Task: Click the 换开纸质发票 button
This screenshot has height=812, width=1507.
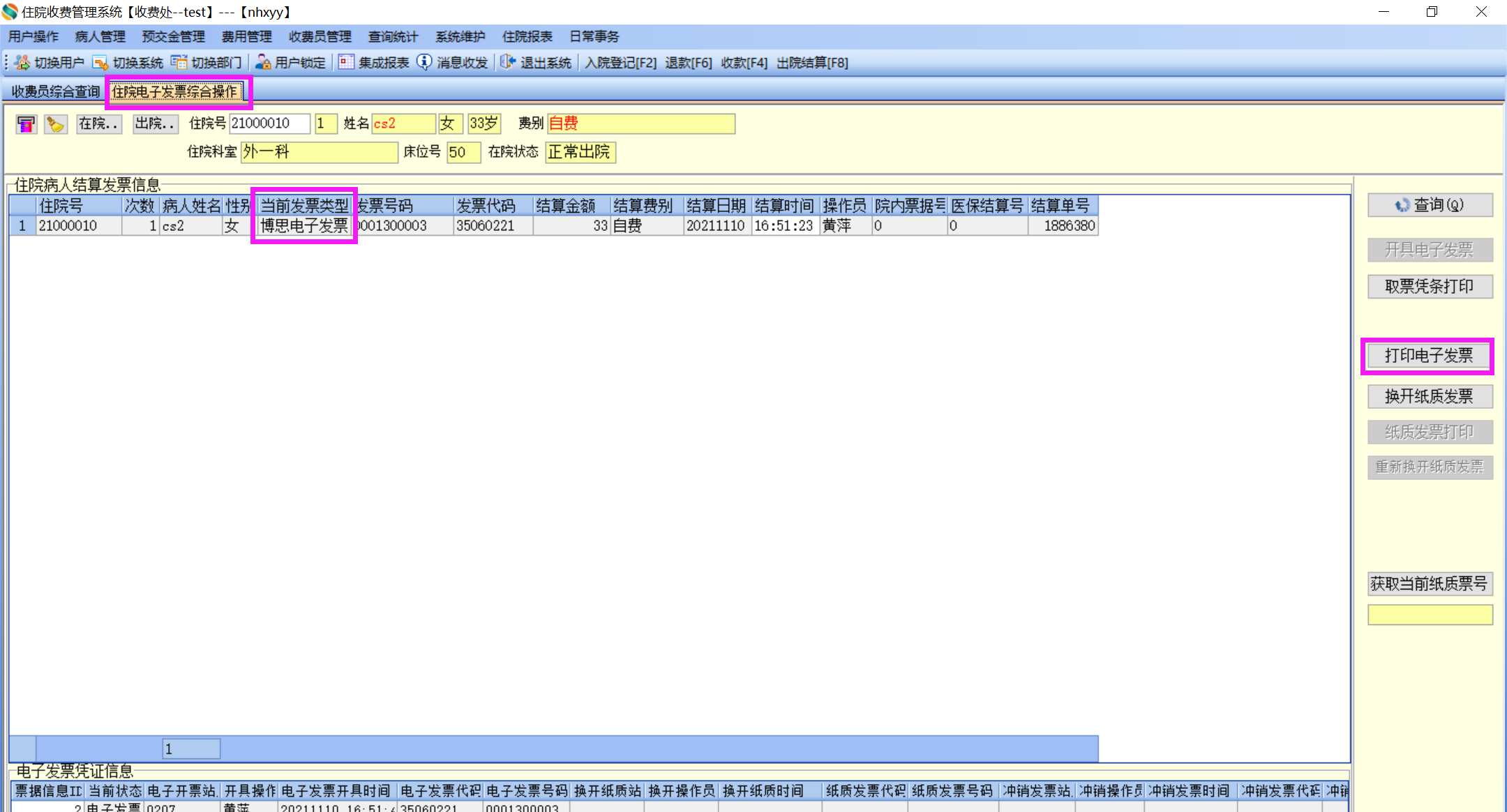Action: (1430, 396)
